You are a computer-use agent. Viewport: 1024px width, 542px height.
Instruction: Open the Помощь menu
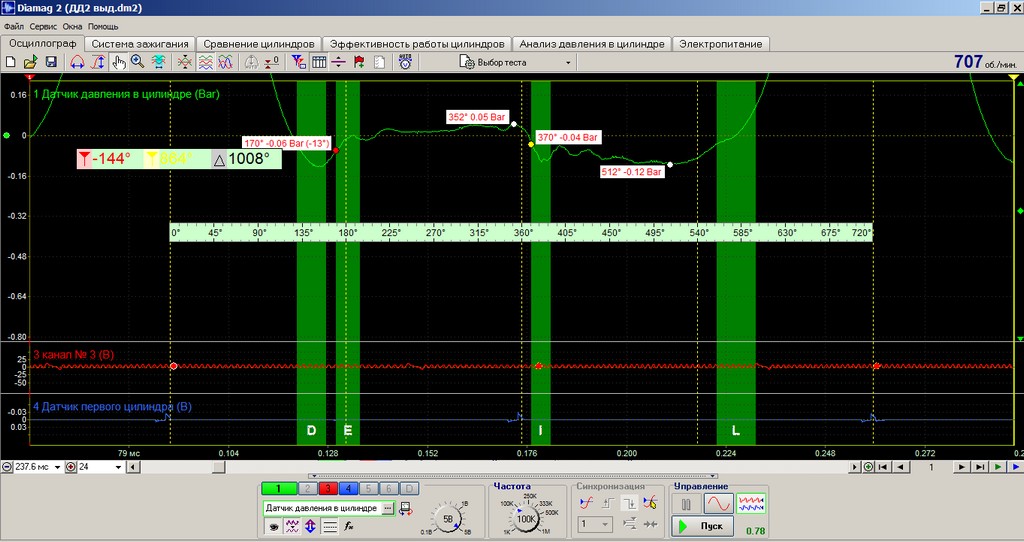pos(103,27)
